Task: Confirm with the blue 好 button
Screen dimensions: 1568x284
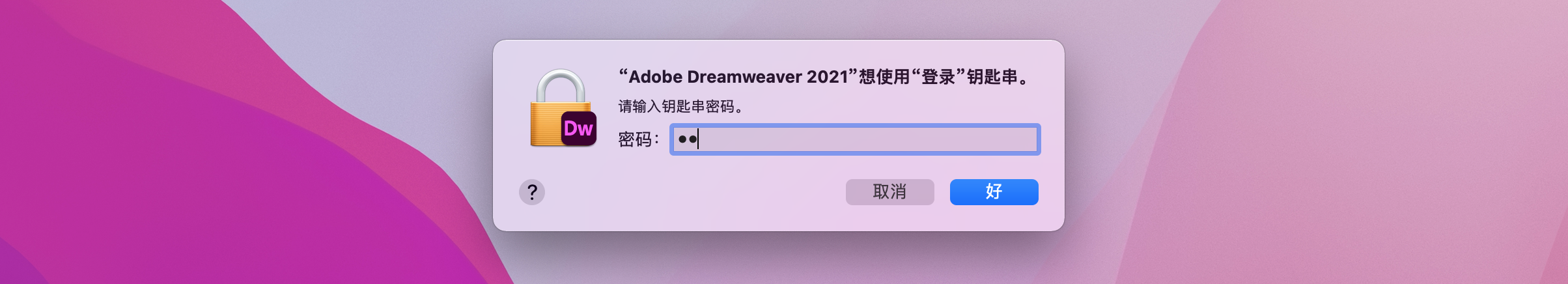Action: click(994, 192)
